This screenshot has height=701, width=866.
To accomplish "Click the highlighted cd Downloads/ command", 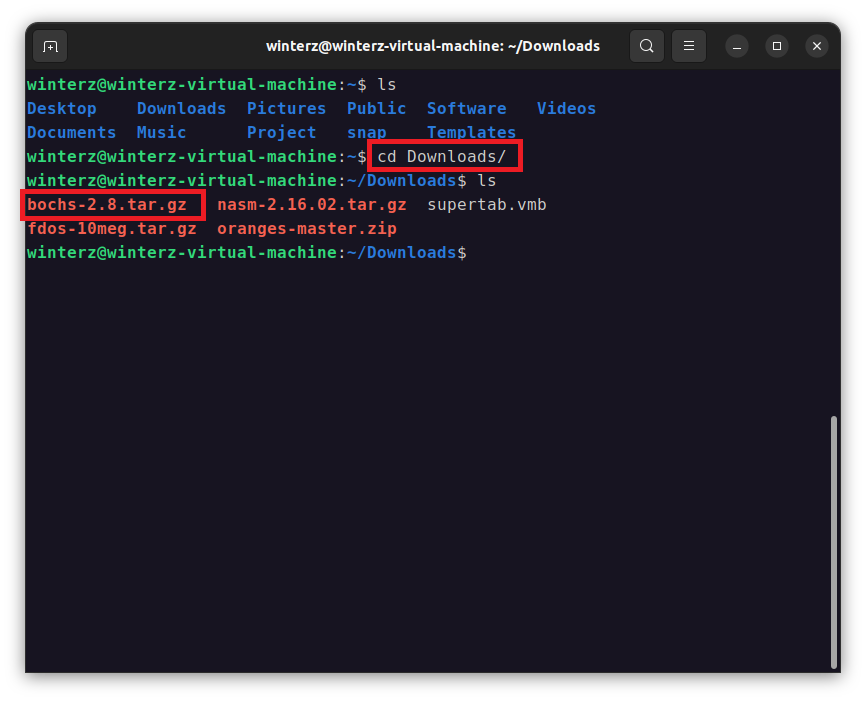I will (443, 156).
